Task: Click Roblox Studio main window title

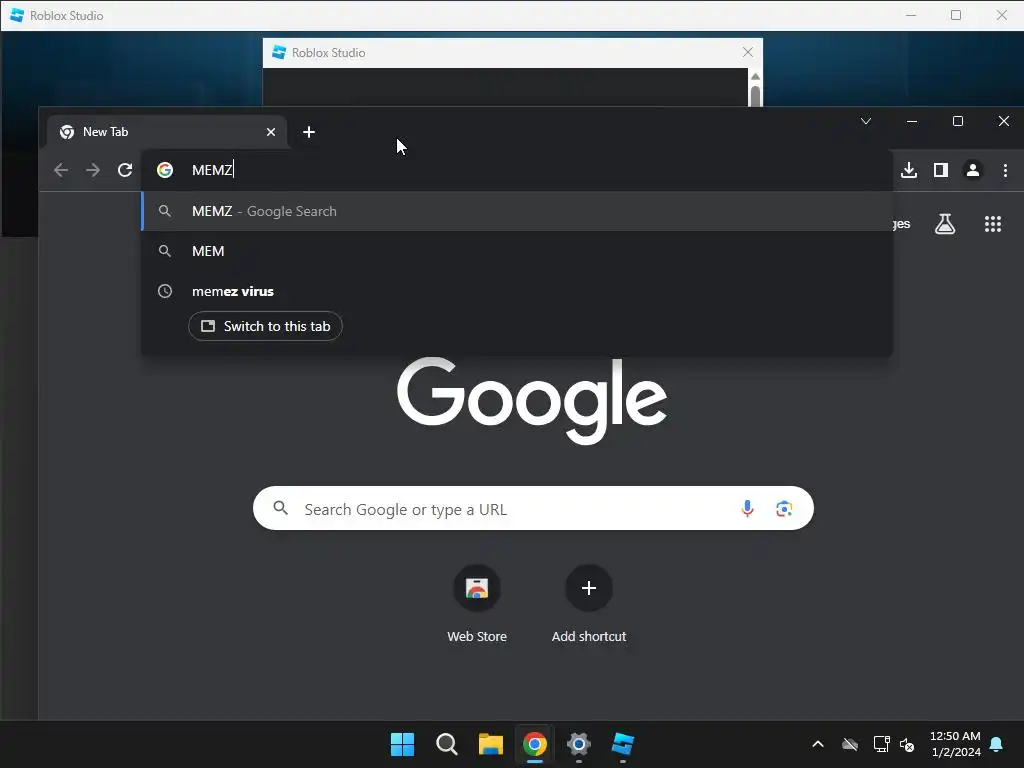Action: tap(67, 16)
